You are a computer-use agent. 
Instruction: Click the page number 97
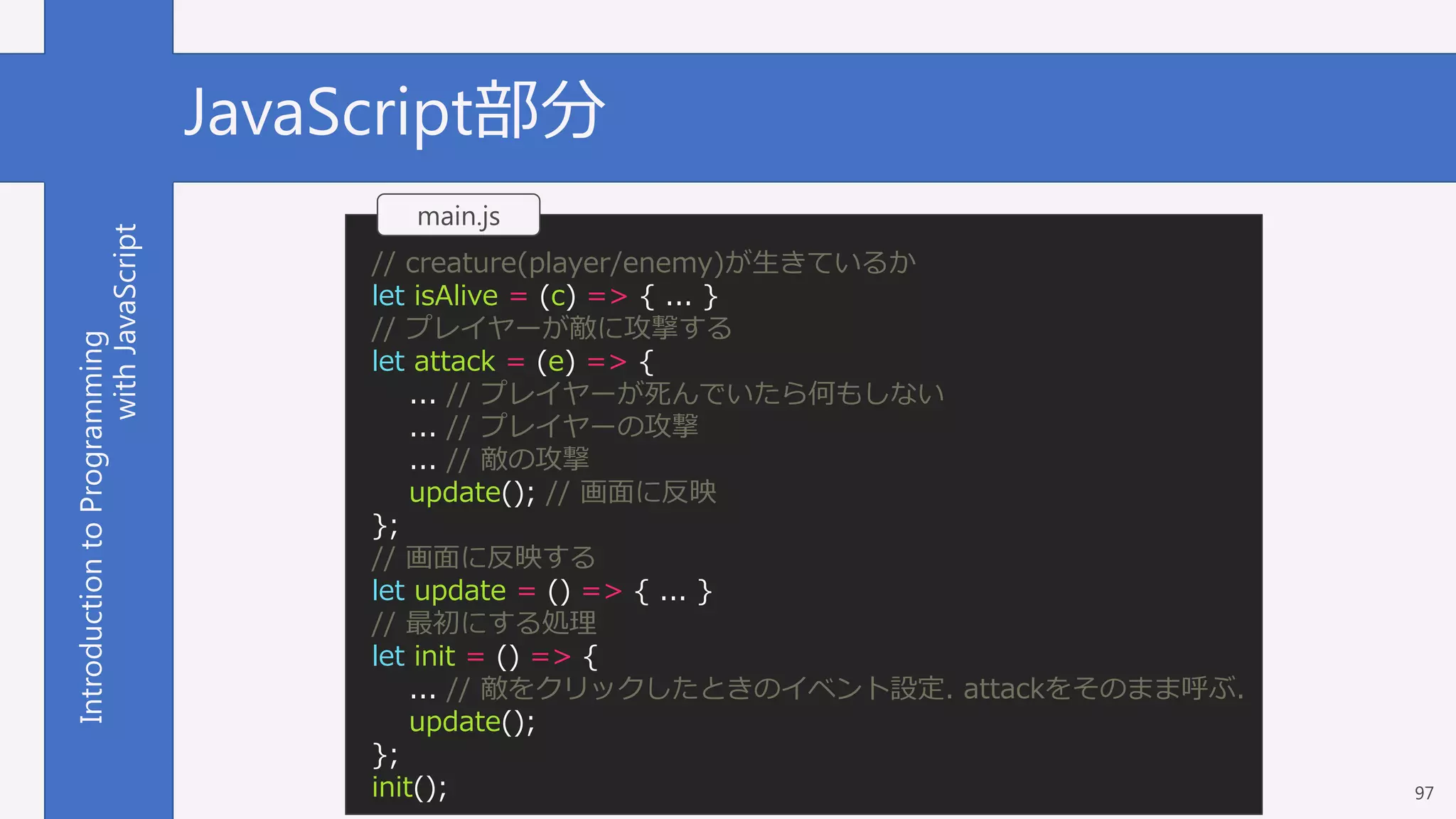tap(1424, 793)
